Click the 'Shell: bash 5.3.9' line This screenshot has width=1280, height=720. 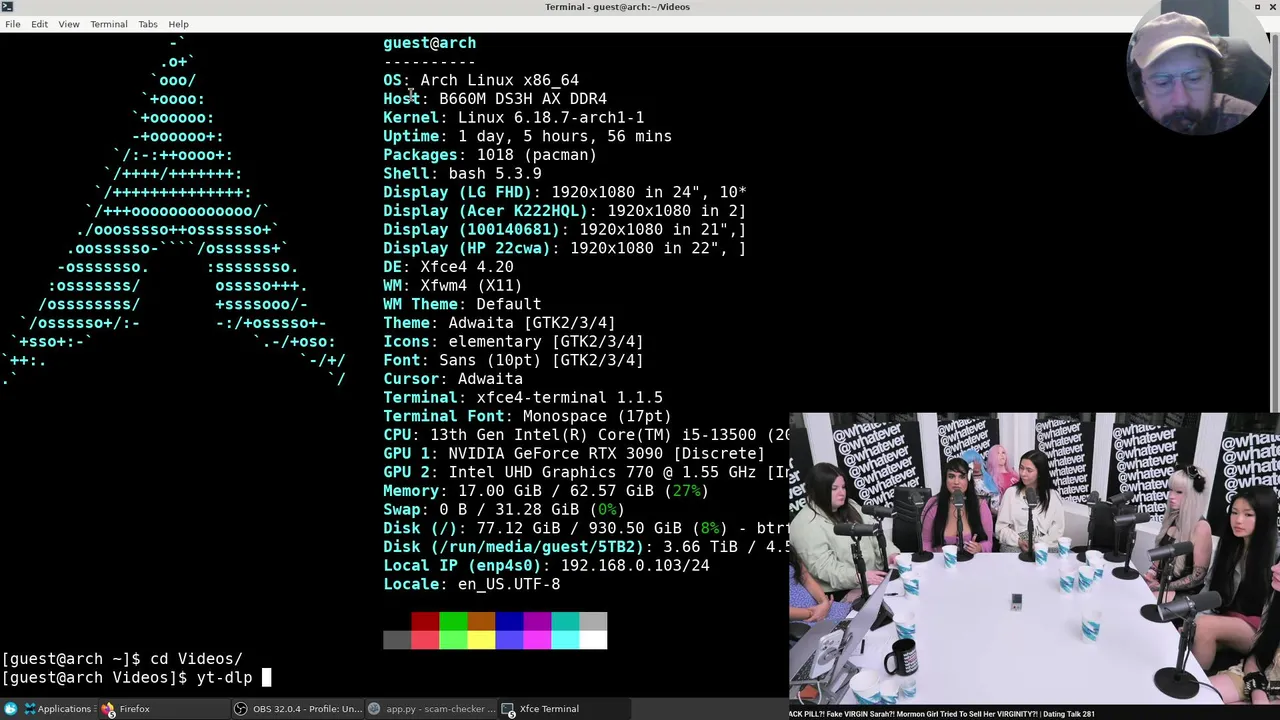[x=462, y=174]
